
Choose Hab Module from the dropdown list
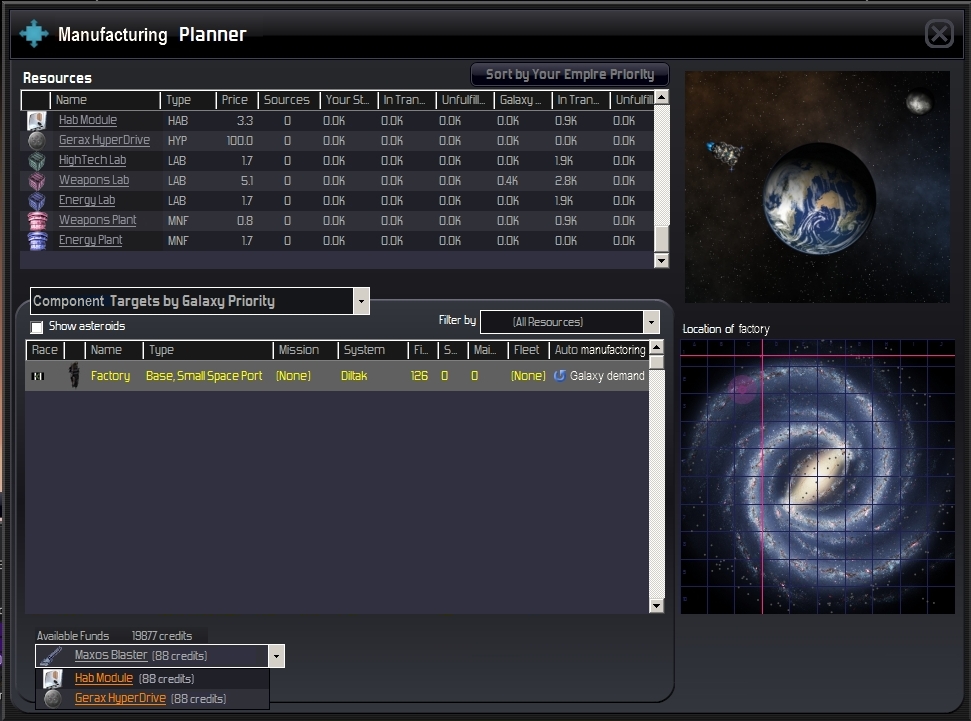click(x=103, y=678)
